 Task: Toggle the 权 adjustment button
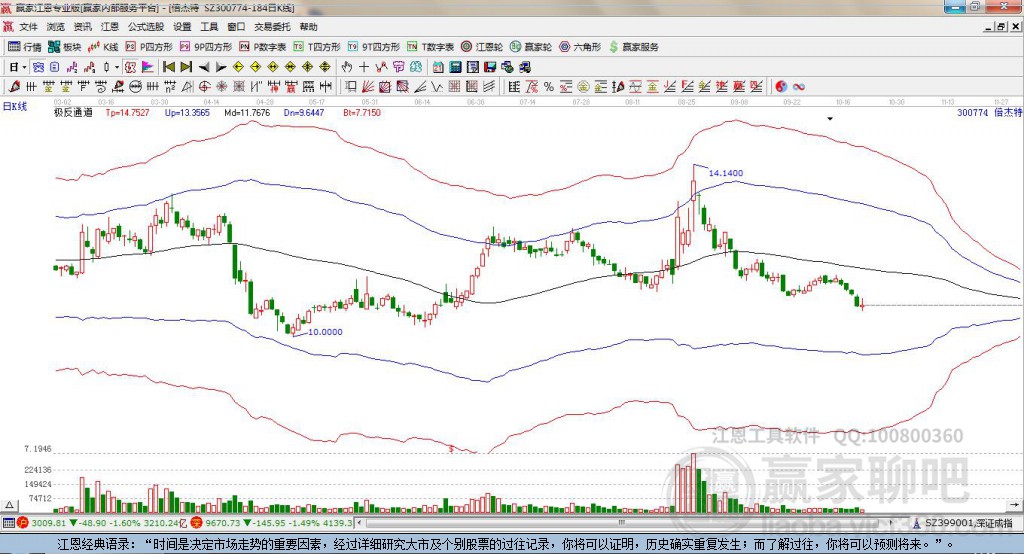click(x=130, y=67)
